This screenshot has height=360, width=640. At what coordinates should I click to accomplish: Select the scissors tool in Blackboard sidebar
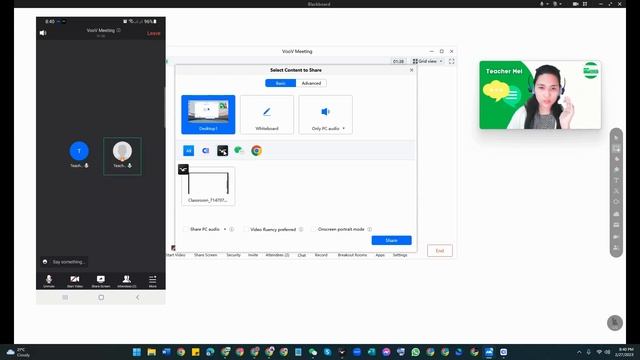coord(616,191)
